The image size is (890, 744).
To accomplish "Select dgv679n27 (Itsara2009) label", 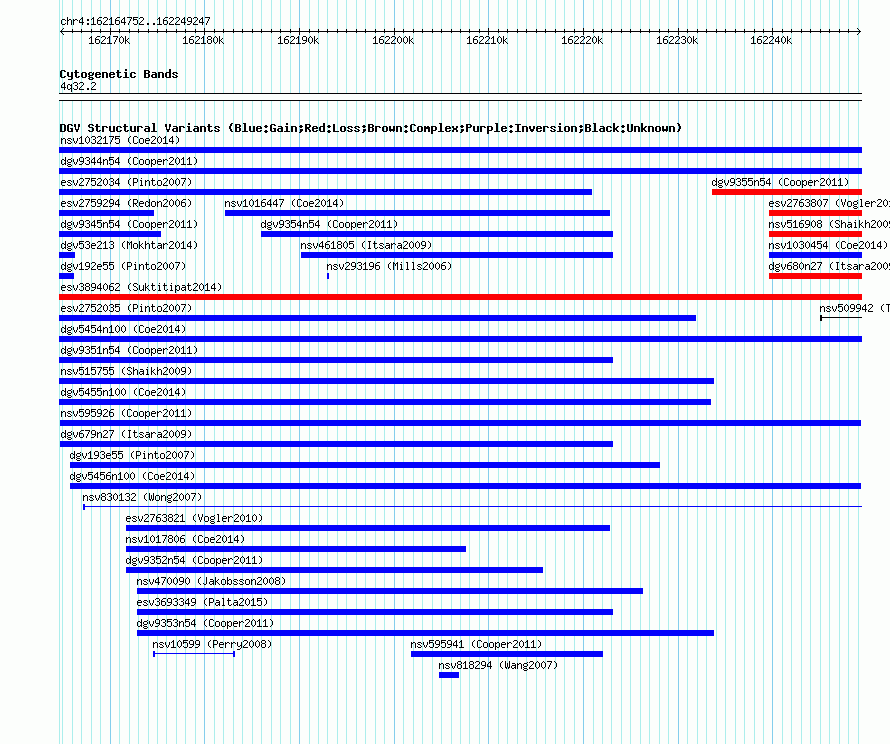I will point(126,434).
